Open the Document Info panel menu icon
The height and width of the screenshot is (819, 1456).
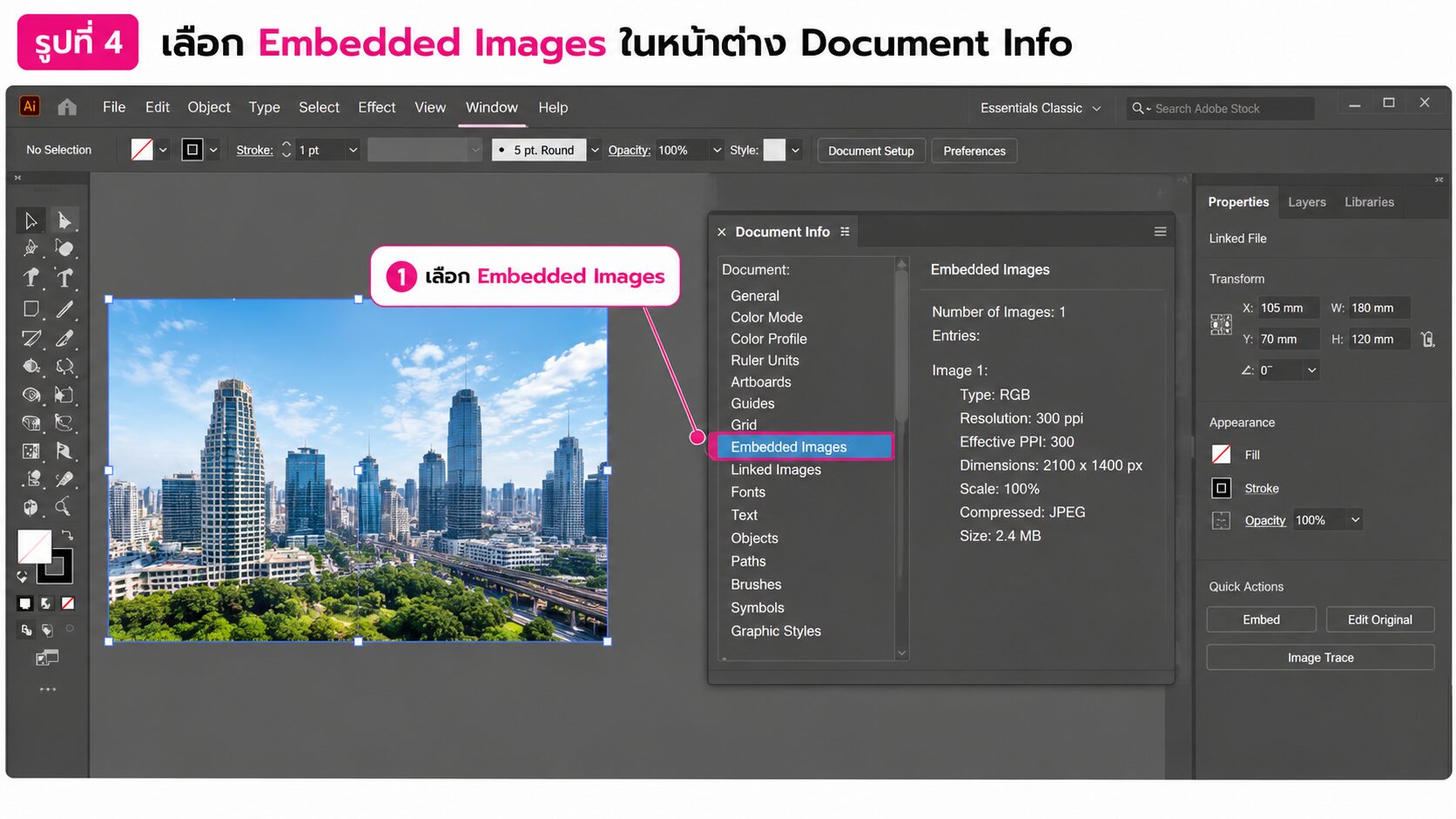[x=1160, y=232]
